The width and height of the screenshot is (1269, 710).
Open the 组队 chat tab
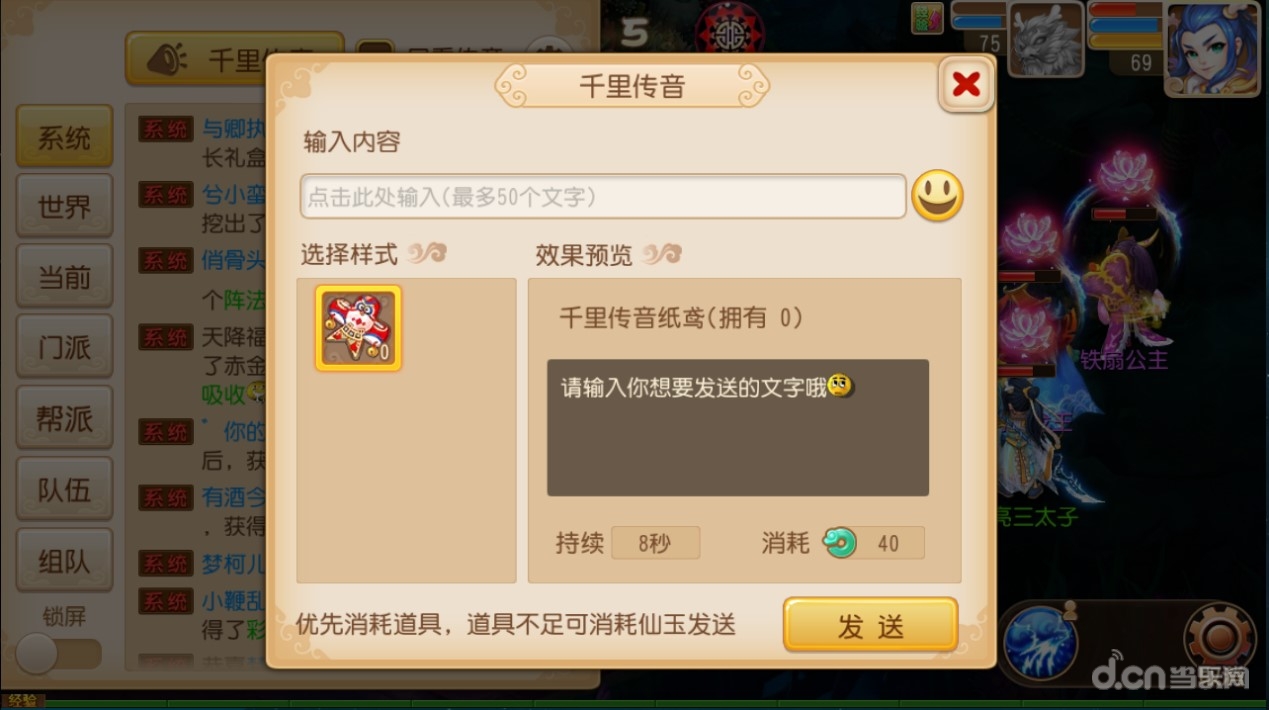[64, 560]
